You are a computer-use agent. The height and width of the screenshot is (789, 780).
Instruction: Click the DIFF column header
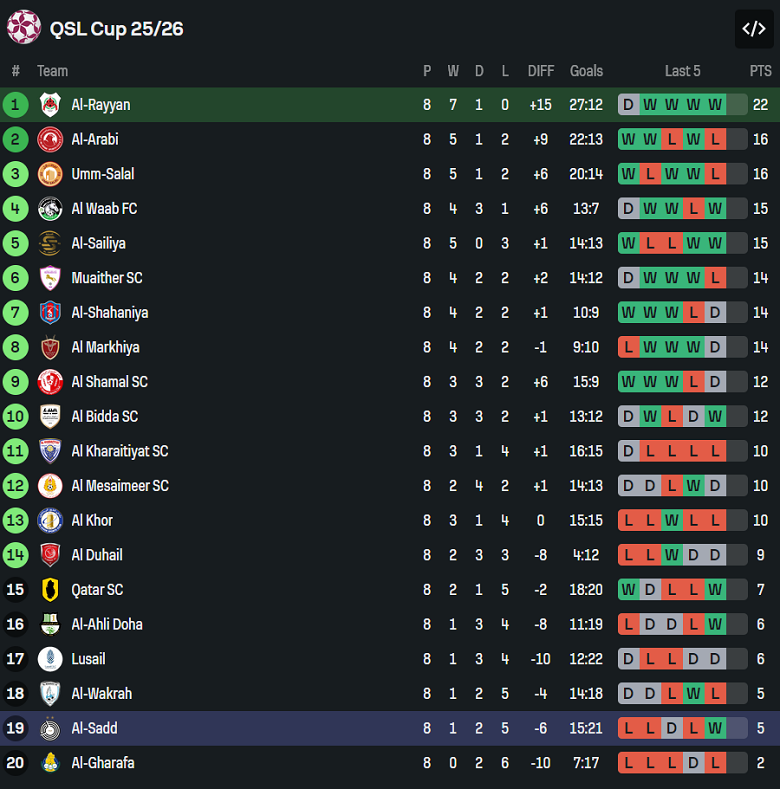point(541,71)
